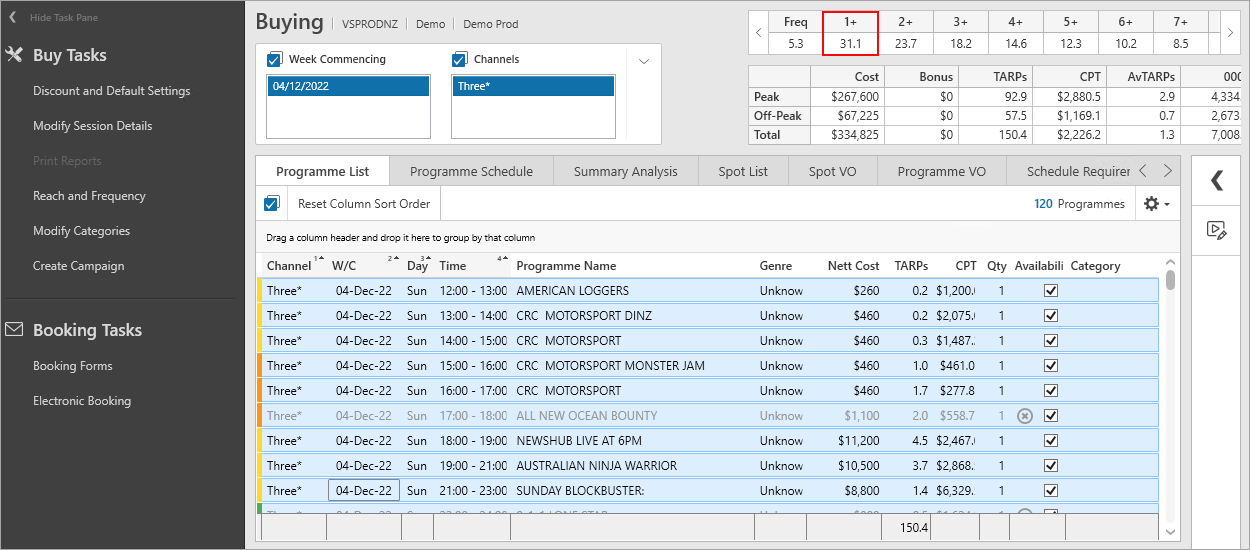Open the dropdown arrow next to the gear icon
Image resolution: width=1250 pixels, height=550 pixels.
point(1166,204)
